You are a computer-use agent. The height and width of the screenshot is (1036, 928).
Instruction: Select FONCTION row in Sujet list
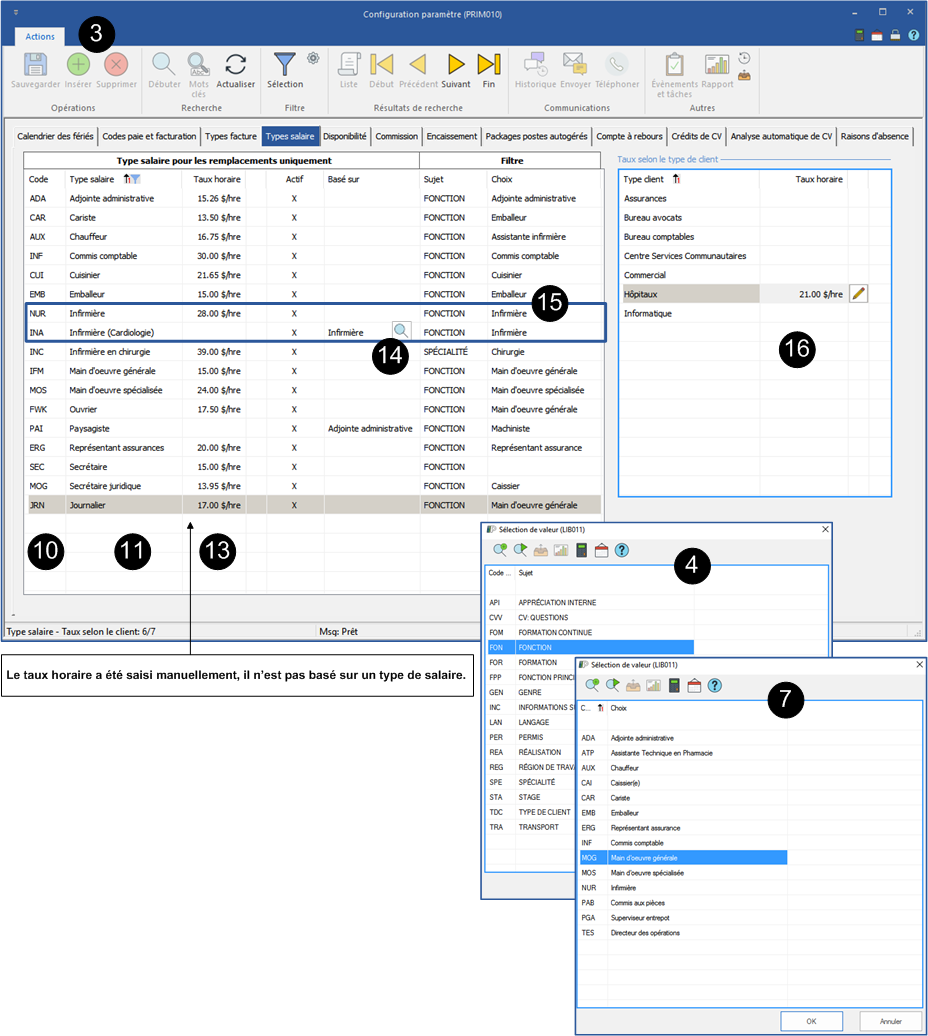tap(590, 648)
